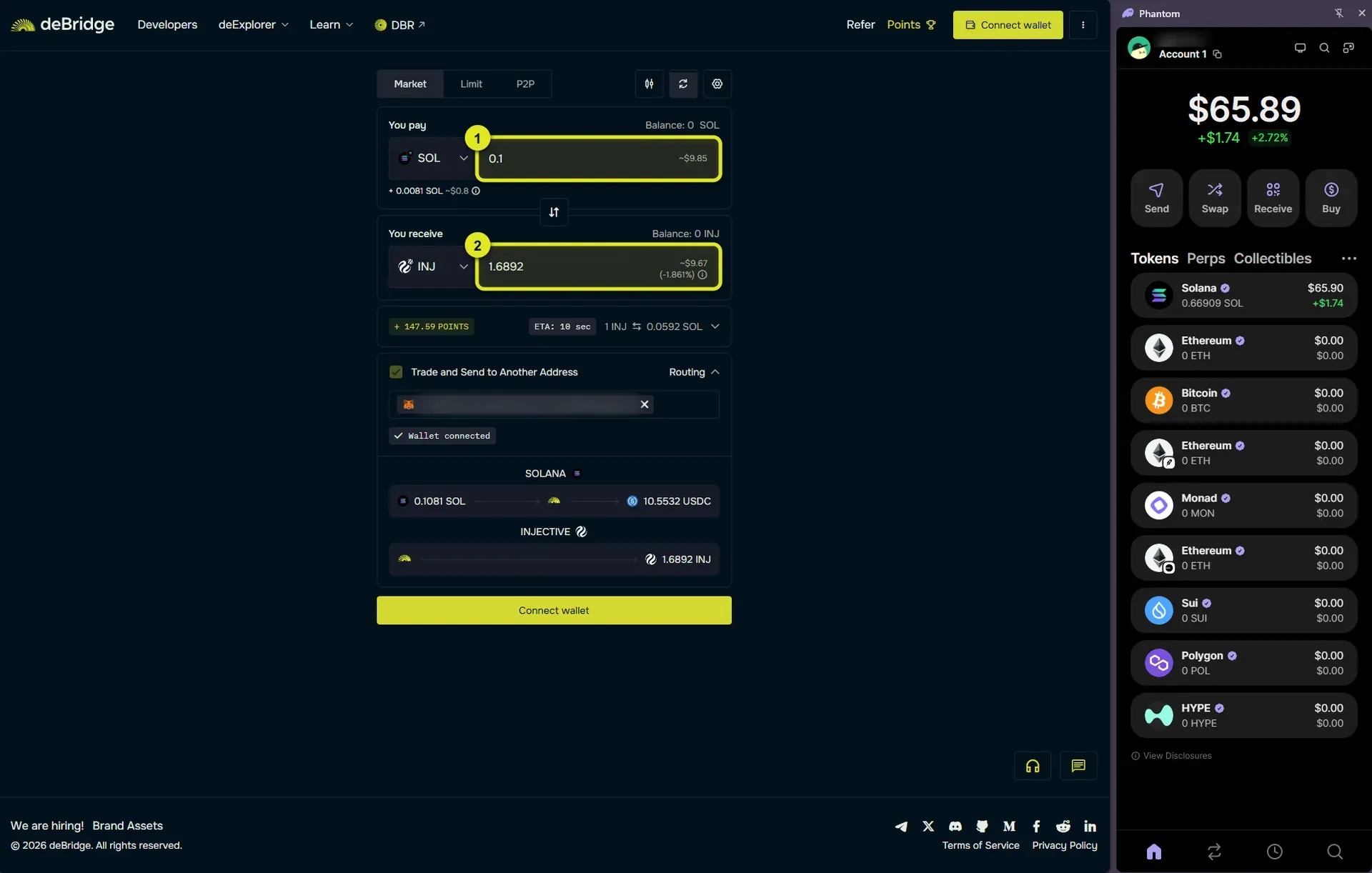Open deBridge Reddit link
The width and height of the screenshot is (1372, 873).
(x=1063, y=826)
